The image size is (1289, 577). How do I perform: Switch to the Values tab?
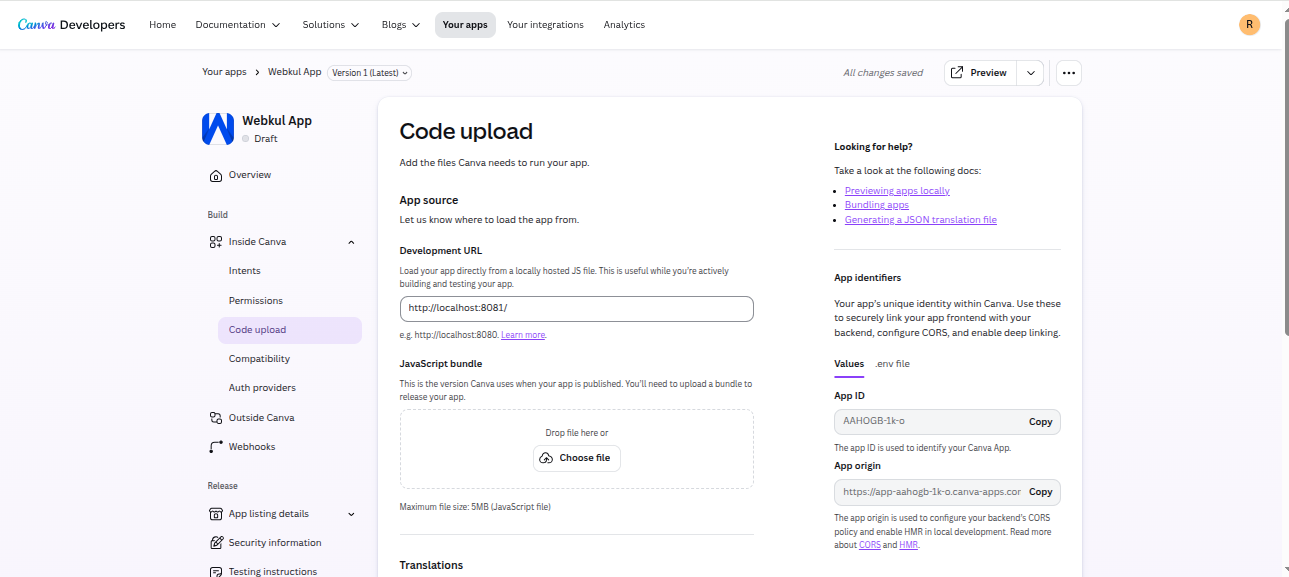(x=849, y=364)
